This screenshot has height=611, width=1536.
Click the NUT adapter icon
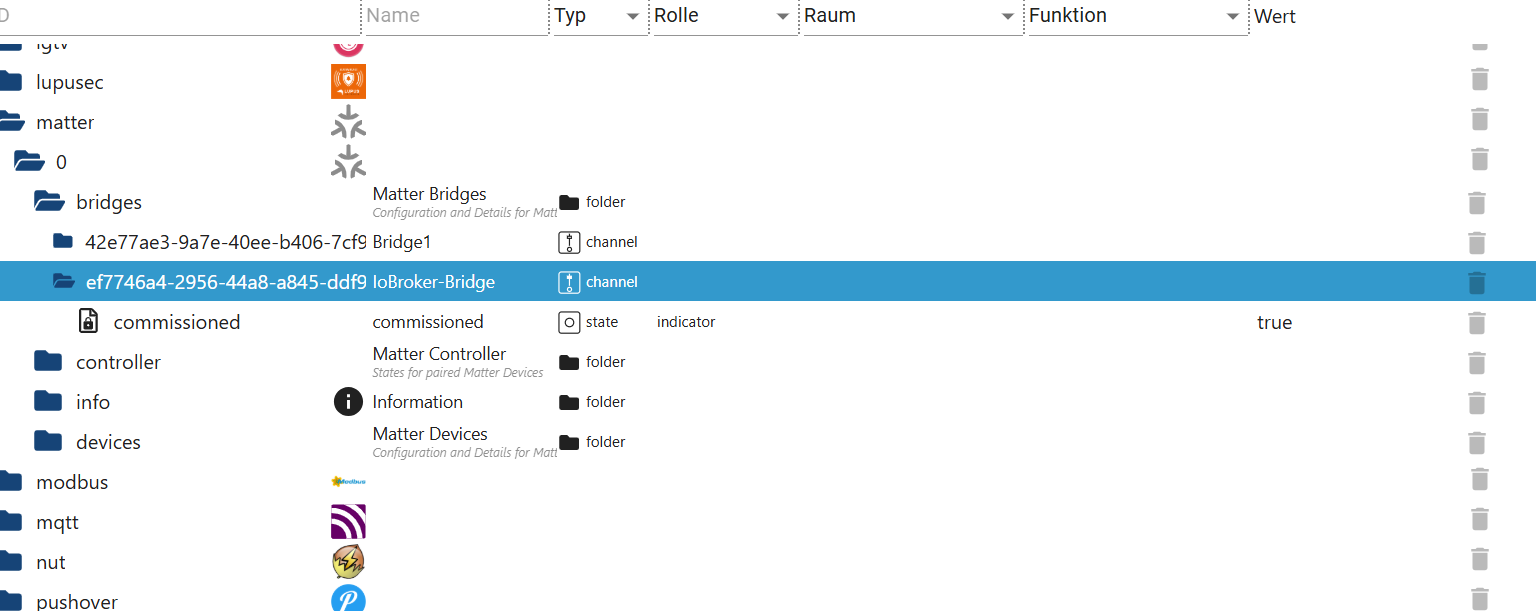(348, 561)
